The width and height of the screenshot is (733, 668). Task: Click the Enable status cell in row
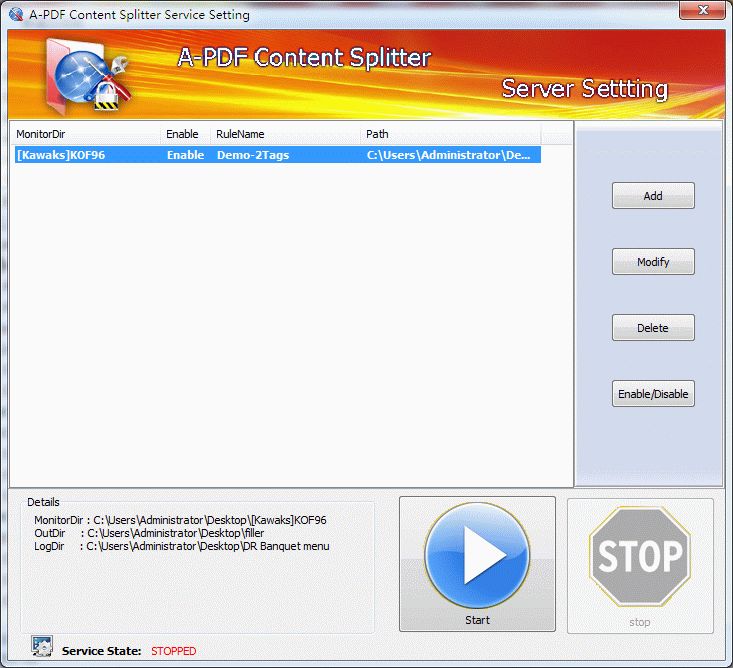[x=185, y=155]
